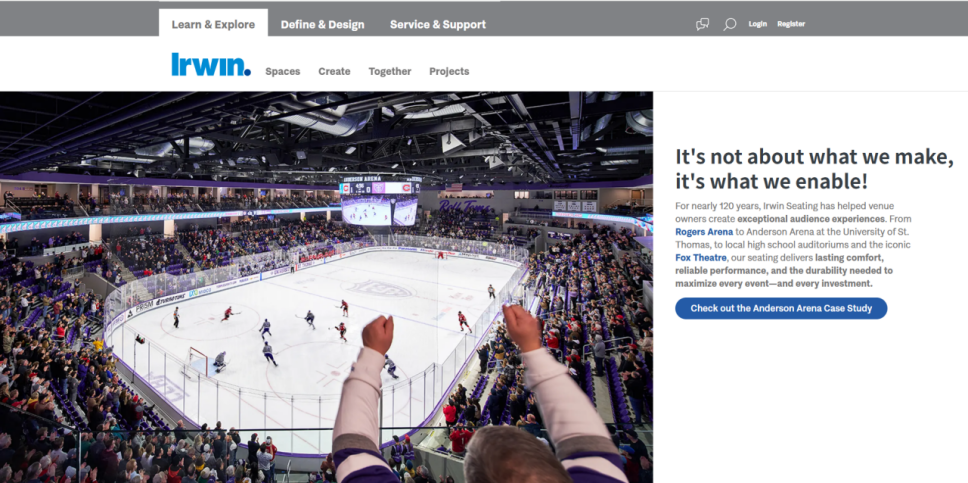Screen dimensions: 968x483
Task: Click the hockey arena hero image
Action: (326, 287)
